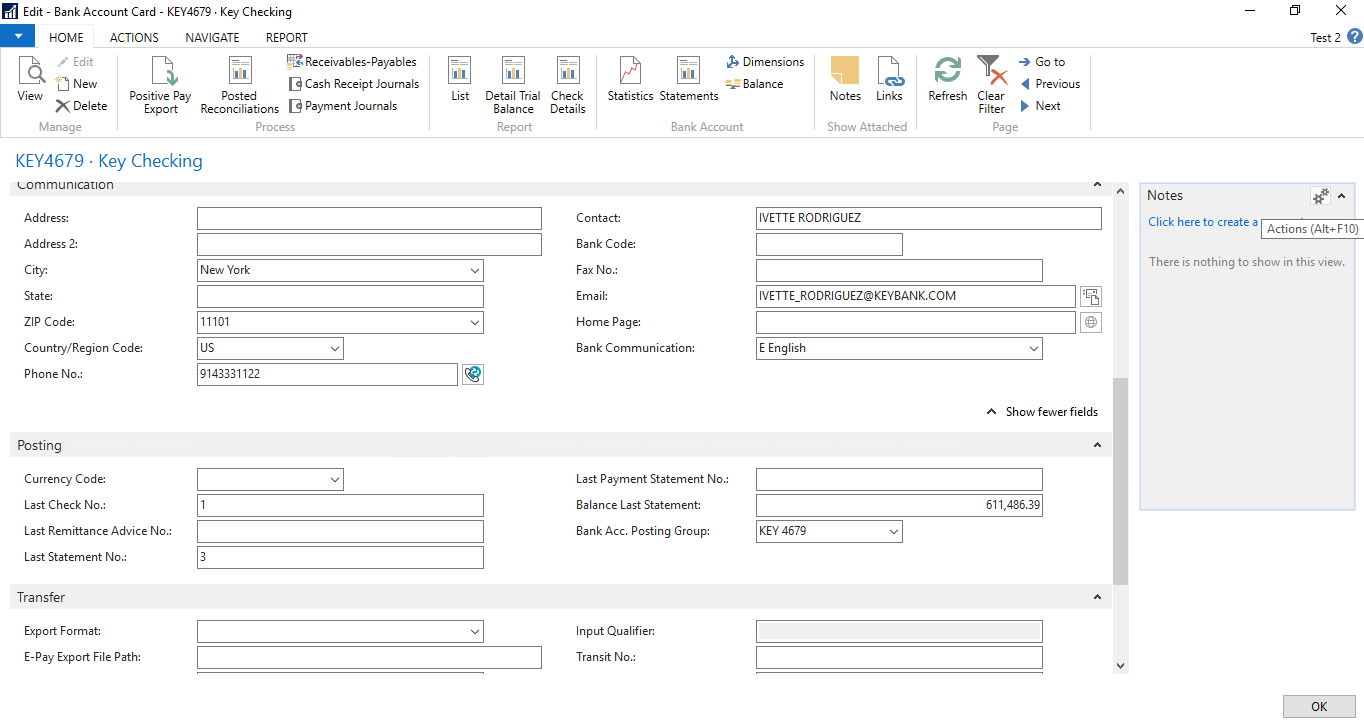The height and width of the screenshot is (723, 1364).
Task: Open the City dropdown
Action: pyautogui.click(x=474, y=270)
